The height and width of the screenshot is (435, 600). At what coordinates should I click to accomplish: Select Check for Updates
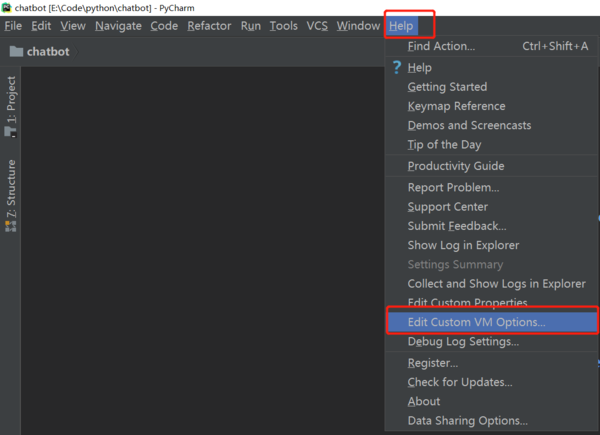pos(491,382)
